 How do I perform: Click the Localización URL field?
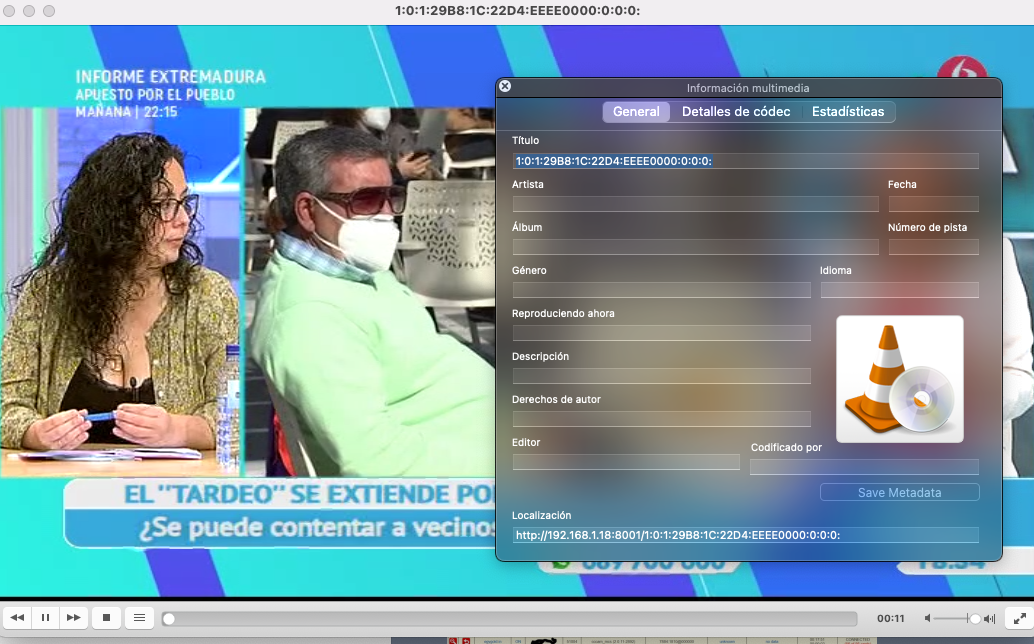(745, 535)
